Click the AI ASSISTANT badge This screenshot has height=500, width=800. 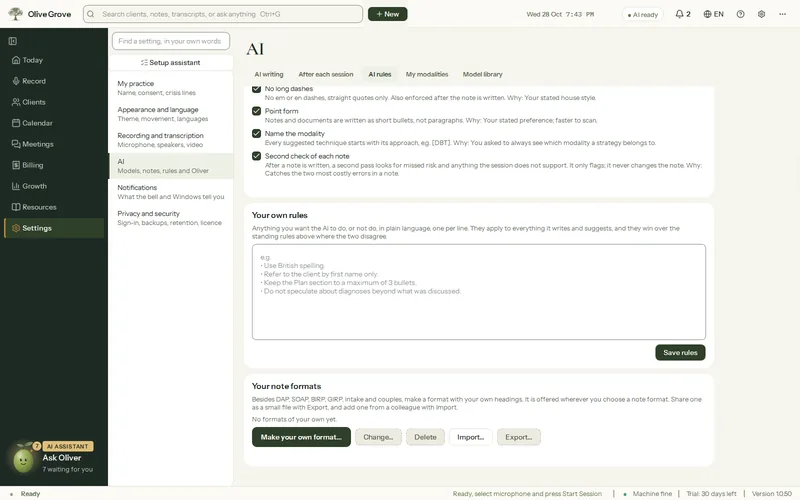tap(68, 446)
